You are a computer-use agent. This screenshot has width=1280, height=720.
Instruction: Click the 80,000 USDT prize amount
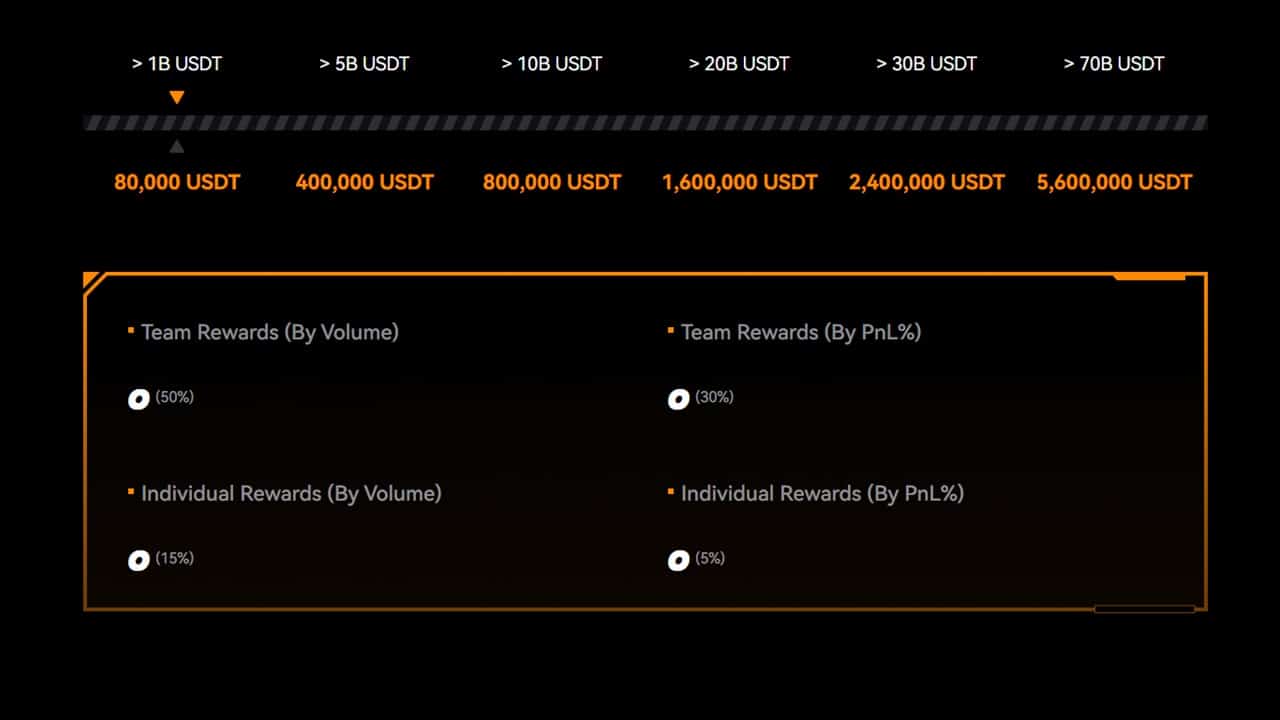click(177, 183)
